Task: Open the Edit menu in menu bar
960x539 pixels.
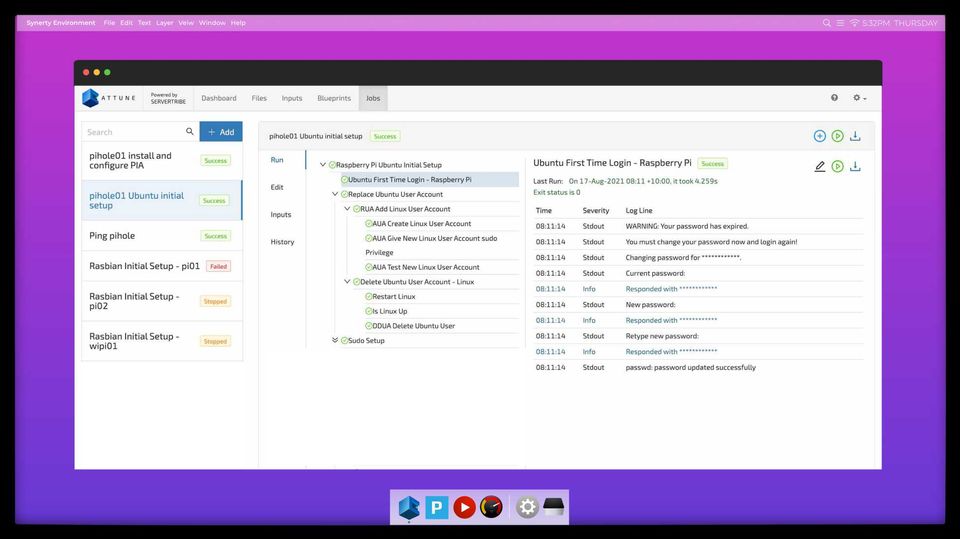Action: point(126,23)
